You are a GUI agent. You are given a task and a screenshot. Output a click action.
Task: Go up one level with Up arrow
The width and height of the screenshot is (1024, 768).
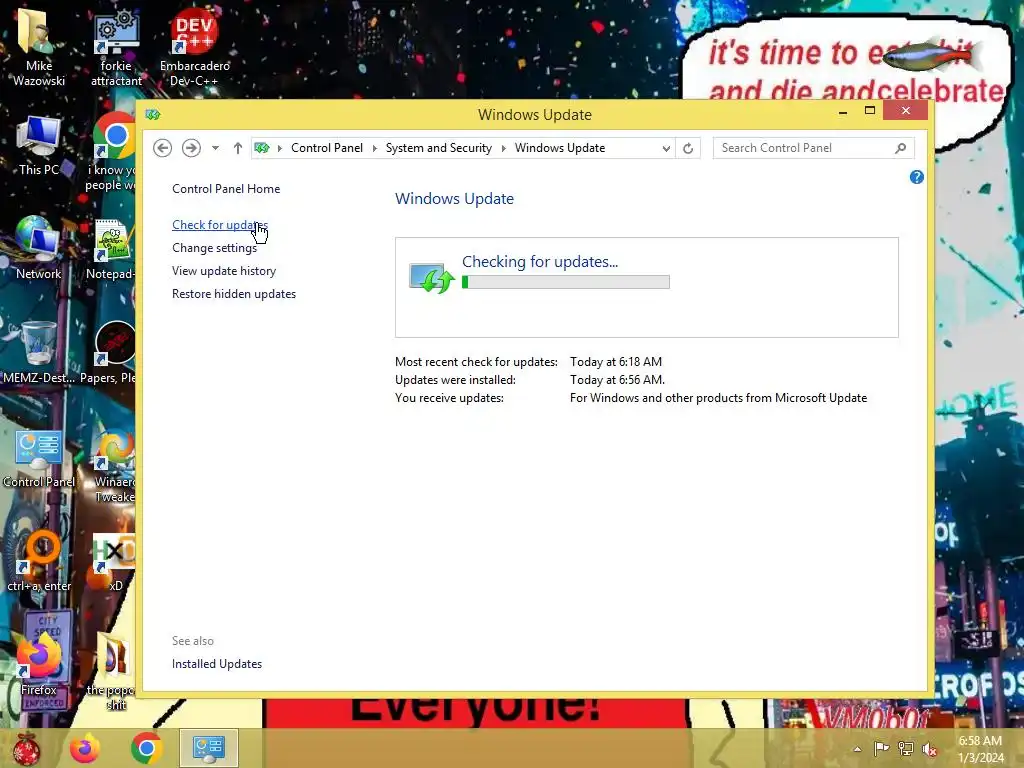coord(238,148)
